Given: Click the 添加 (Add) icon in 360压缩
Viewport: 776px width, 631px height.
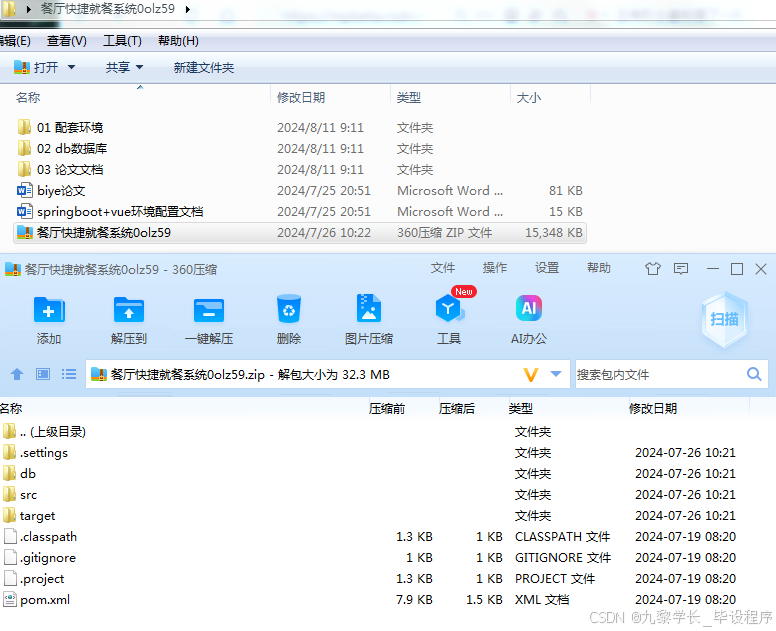Looking at the screenshot, I should pyautogui.click(x=49, y=311).
